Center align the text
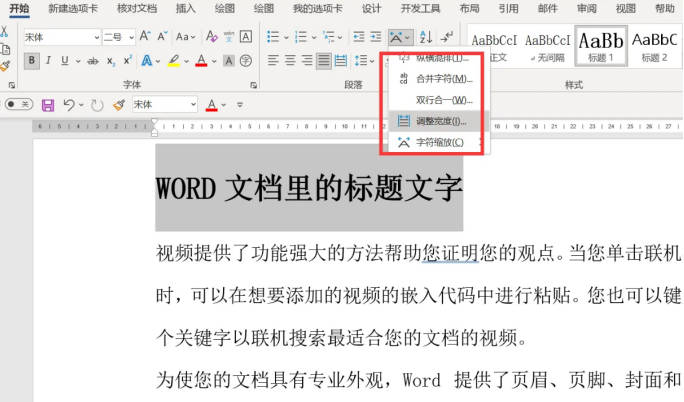Screen dimensions: 684x402 290,61
